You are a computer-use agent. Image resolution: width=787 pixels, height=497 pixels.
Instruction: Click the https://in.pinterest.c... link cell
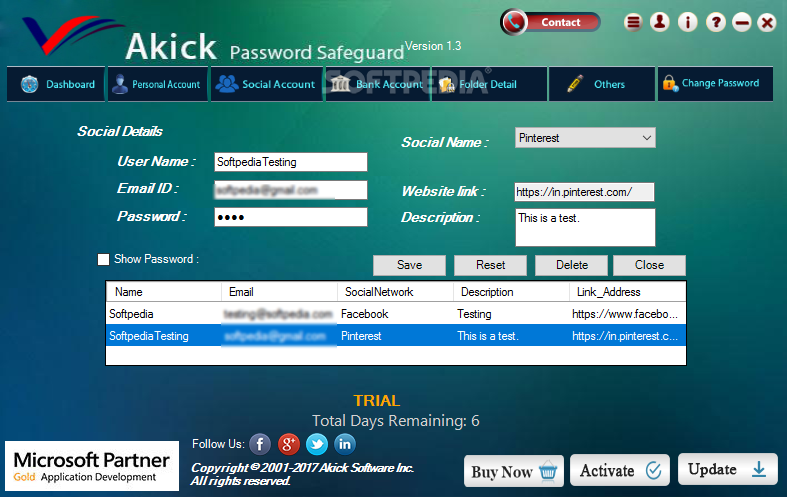coord(625,336)
